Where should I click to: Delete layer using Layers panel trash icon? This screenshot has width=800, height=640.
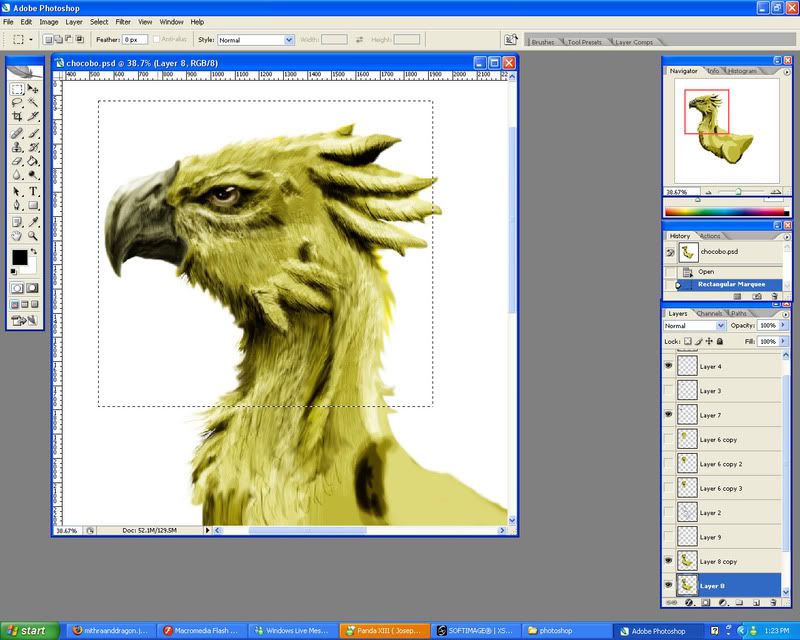pyautogui.click(x=773, y=603)
